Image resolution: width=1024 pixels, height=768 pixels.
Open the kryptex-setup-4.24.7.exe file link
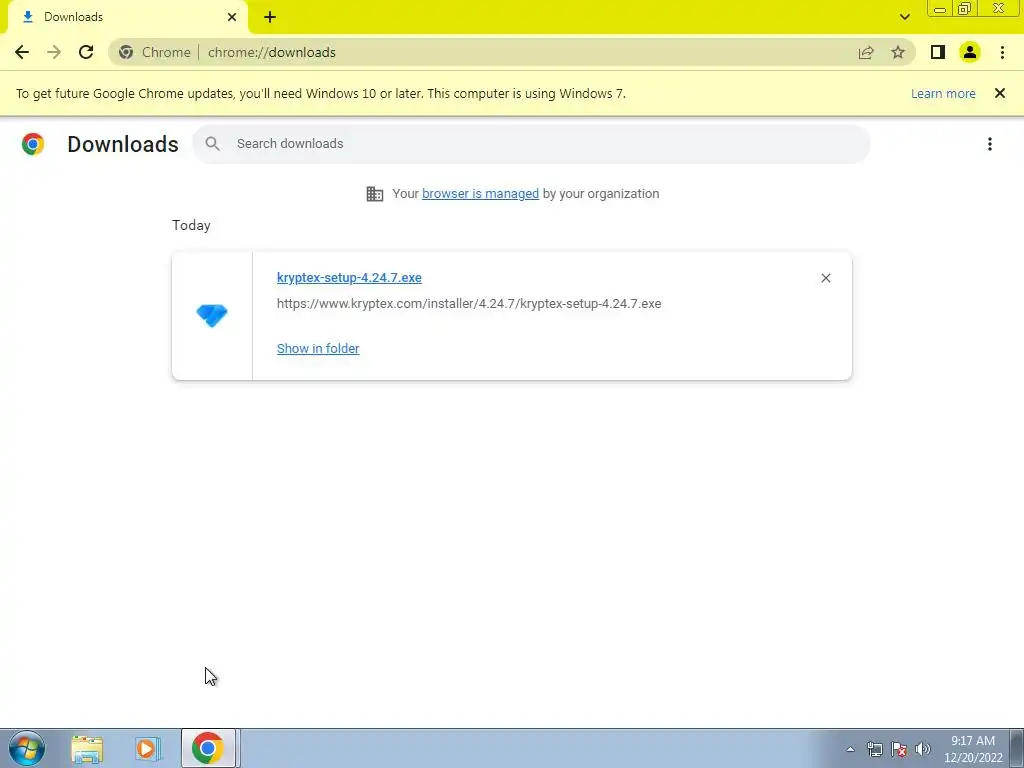tap(349, 278)
